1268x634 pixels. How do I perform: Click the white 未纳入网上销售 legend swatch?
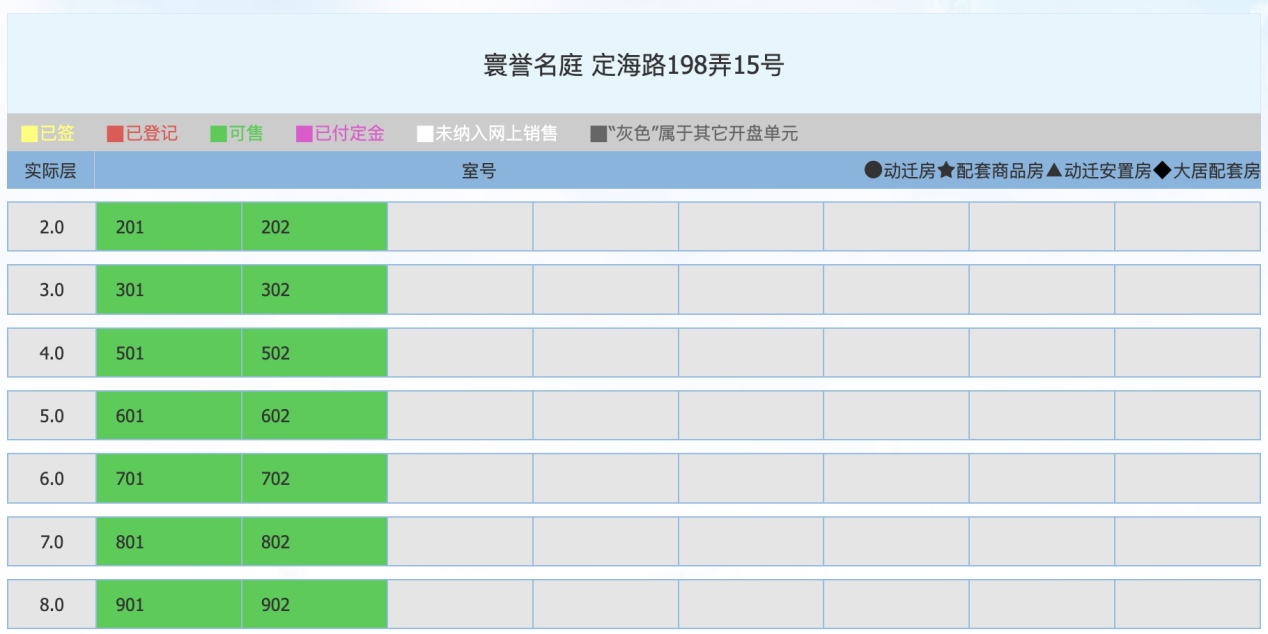click(x=426, y=134)
